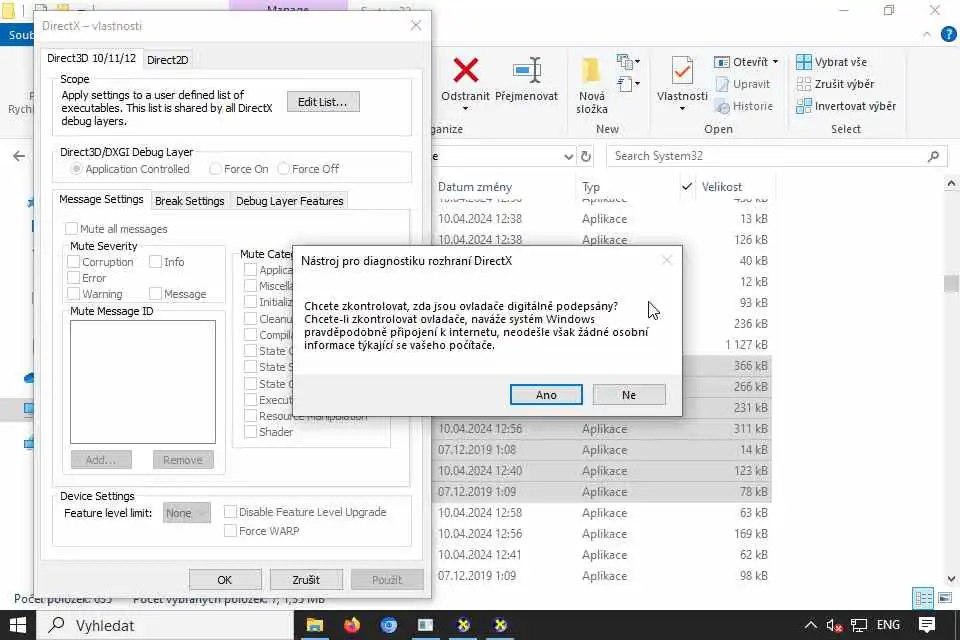Click Upravit edit item in ribbon

click(743, 84)
